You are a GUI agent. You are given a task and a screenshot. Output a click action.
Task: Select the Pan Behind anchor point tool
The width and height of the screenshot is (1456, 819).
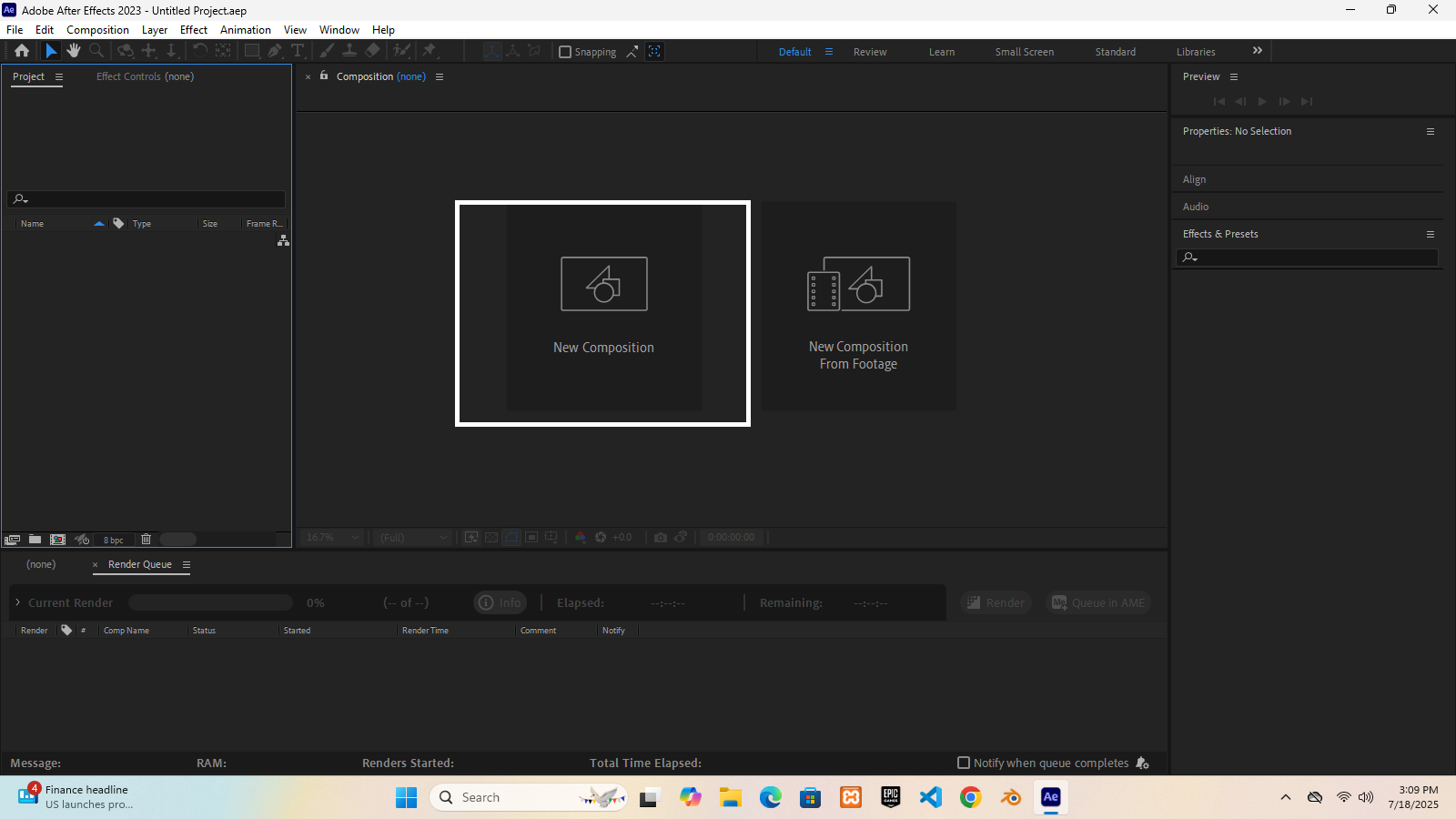223,51
